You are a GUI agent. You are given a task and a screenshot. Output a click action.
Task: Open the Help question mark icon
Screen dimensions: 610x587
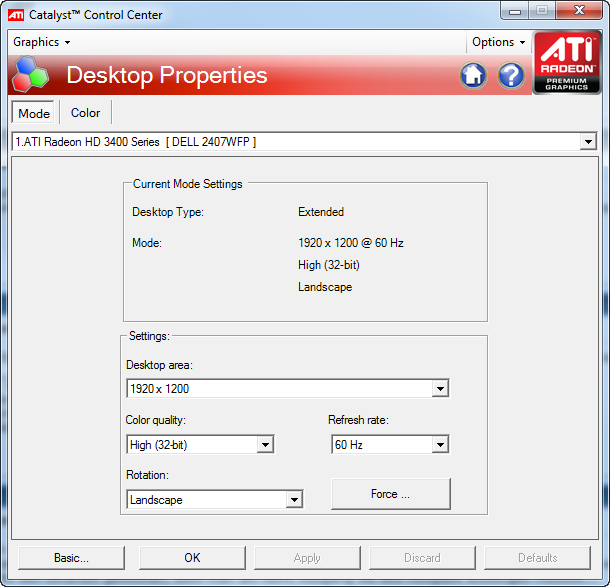(511, 75)
